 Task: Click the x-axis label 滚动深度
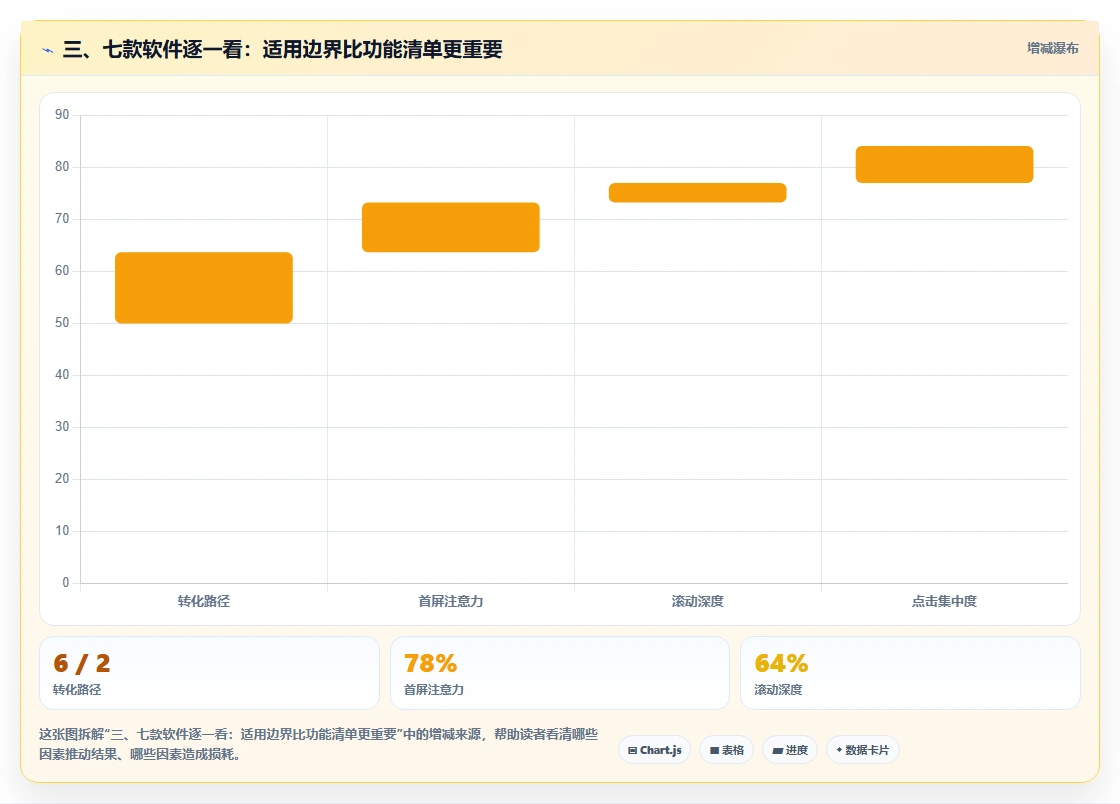pyautogui.click(x=698, y=601)
